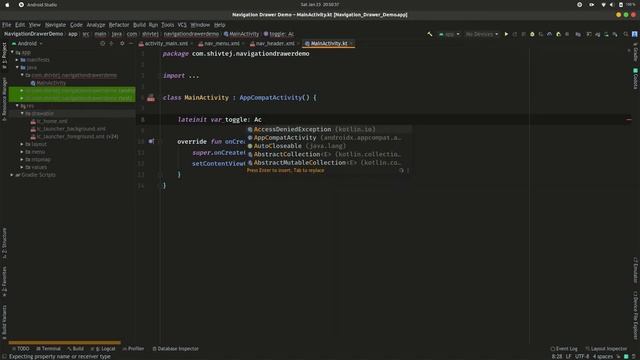This screenshot has height=360, width=640.
Task: Click the Debug app bug icon
Action: pos(532,34)
